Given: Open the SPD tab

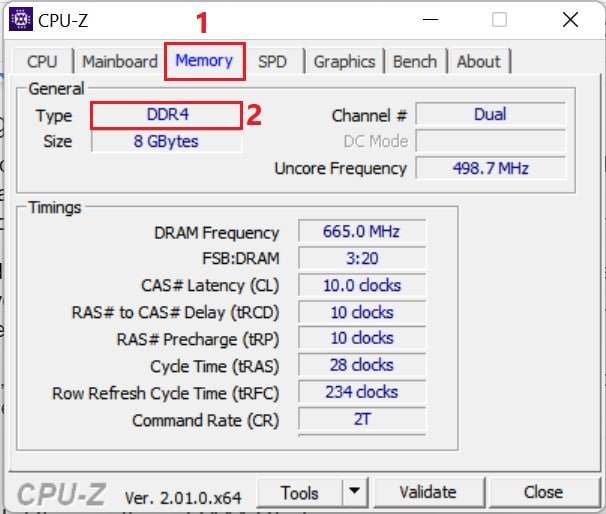Looking at the screenshot, I should (272, 61).
